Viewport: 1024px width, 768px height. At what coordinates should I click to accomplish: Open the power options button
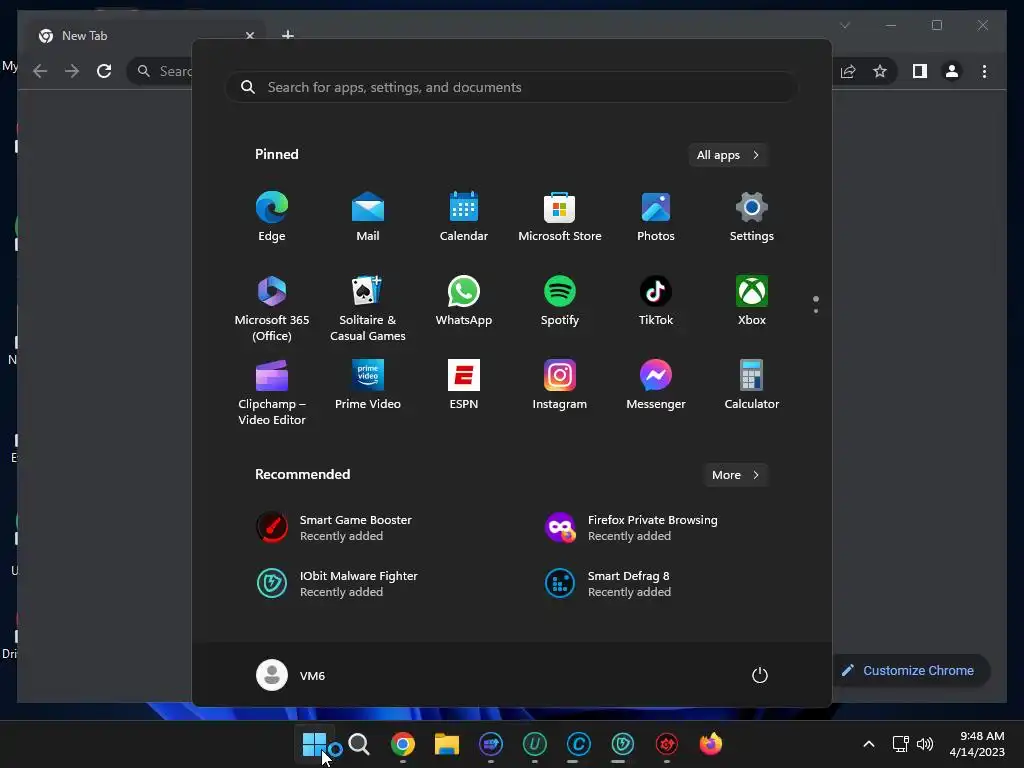click(x=760, y=675)
